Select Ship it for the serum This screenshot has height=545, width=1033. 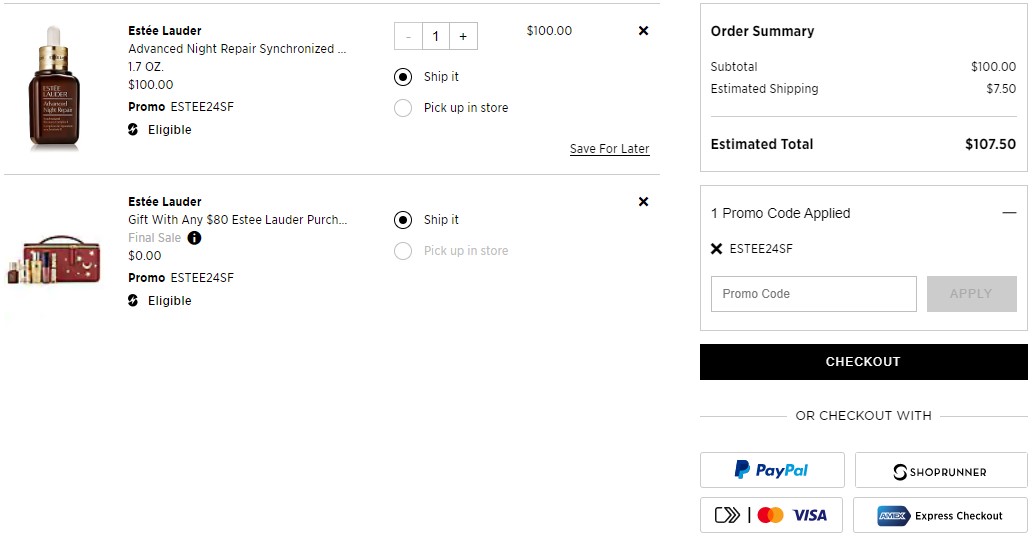coord(403,77)
